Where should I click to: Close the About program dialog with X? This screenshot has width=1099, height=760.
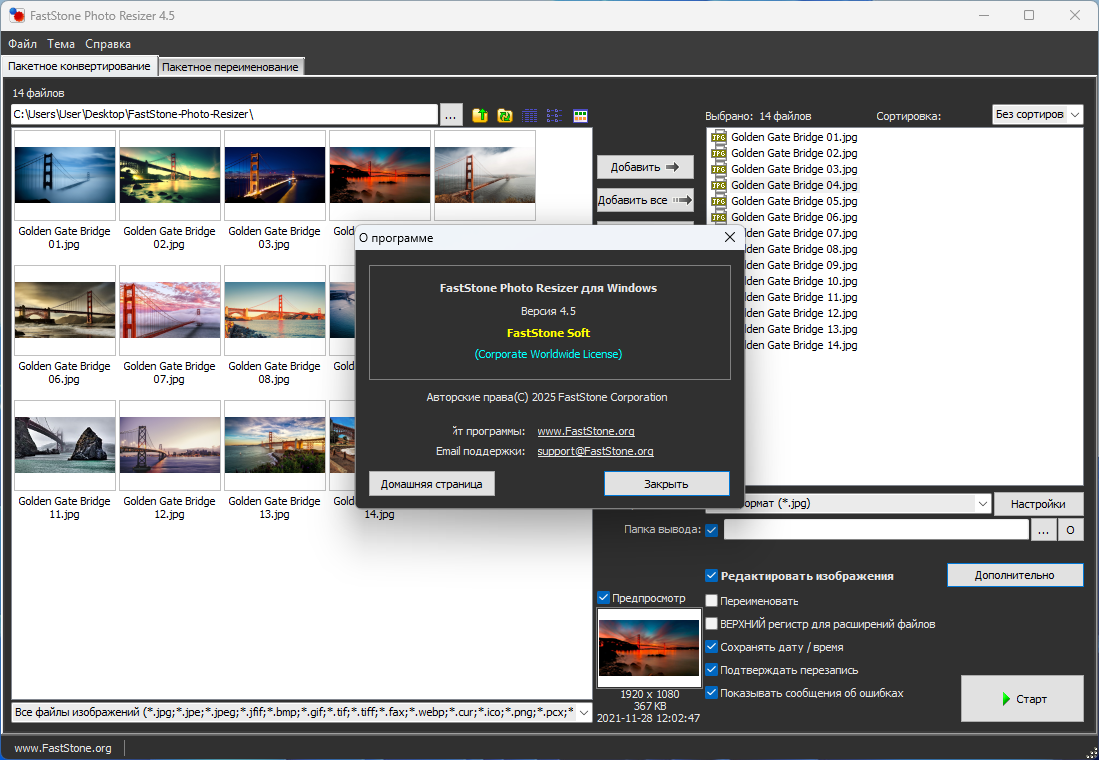click(x=730, y=238)
